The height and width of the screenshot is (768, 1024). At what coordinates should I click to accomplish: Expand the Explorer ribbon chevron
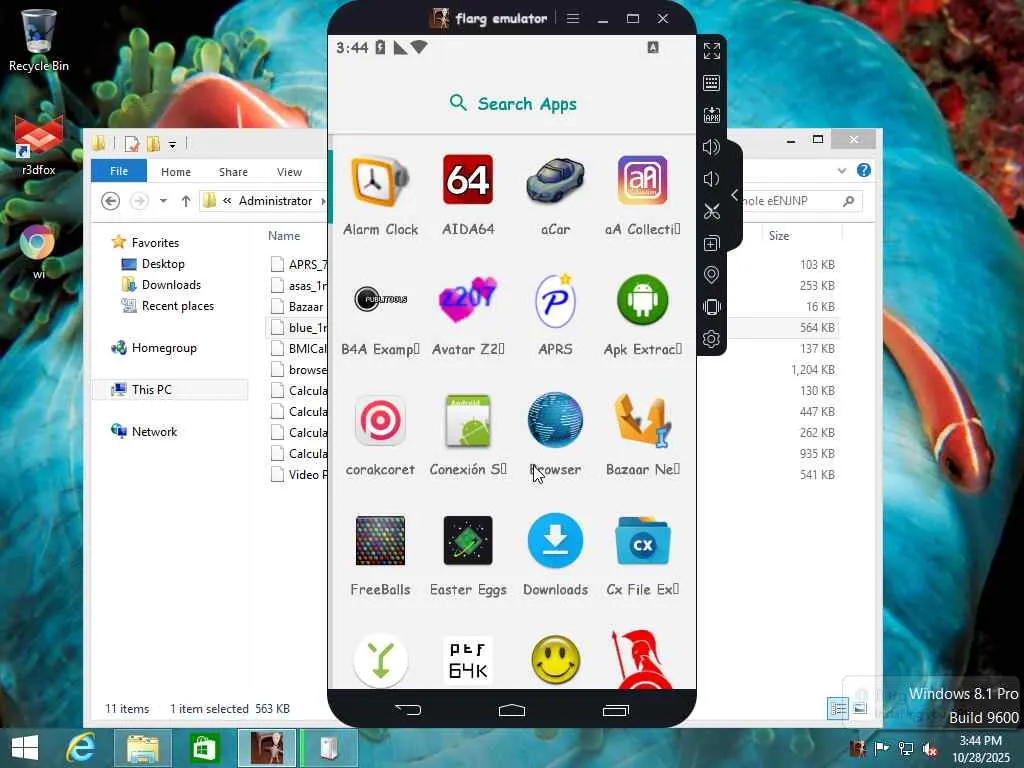click(x=842, y=171)
